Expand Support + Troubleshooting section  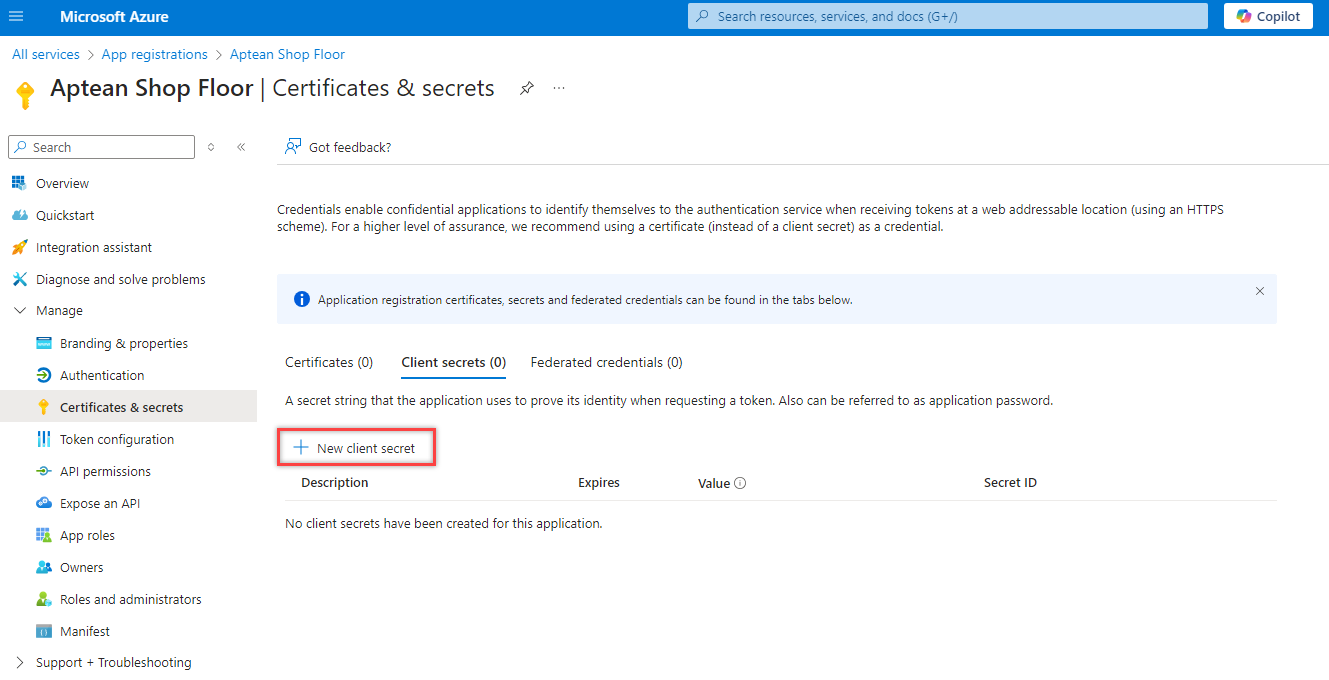20,662
